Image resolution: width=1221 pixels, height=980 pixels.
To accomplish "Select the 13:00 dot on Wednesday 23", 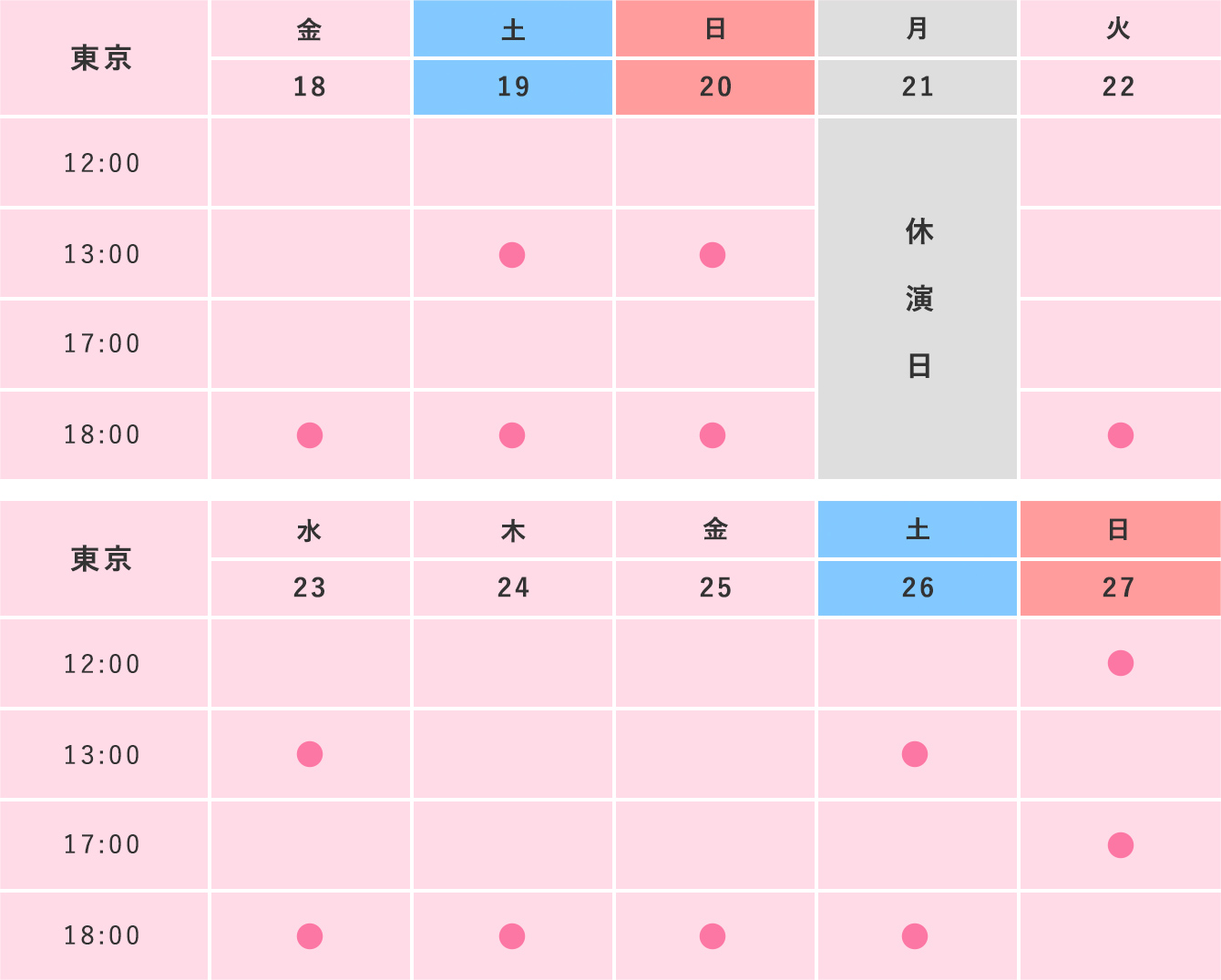I will (x=310, y=754).
